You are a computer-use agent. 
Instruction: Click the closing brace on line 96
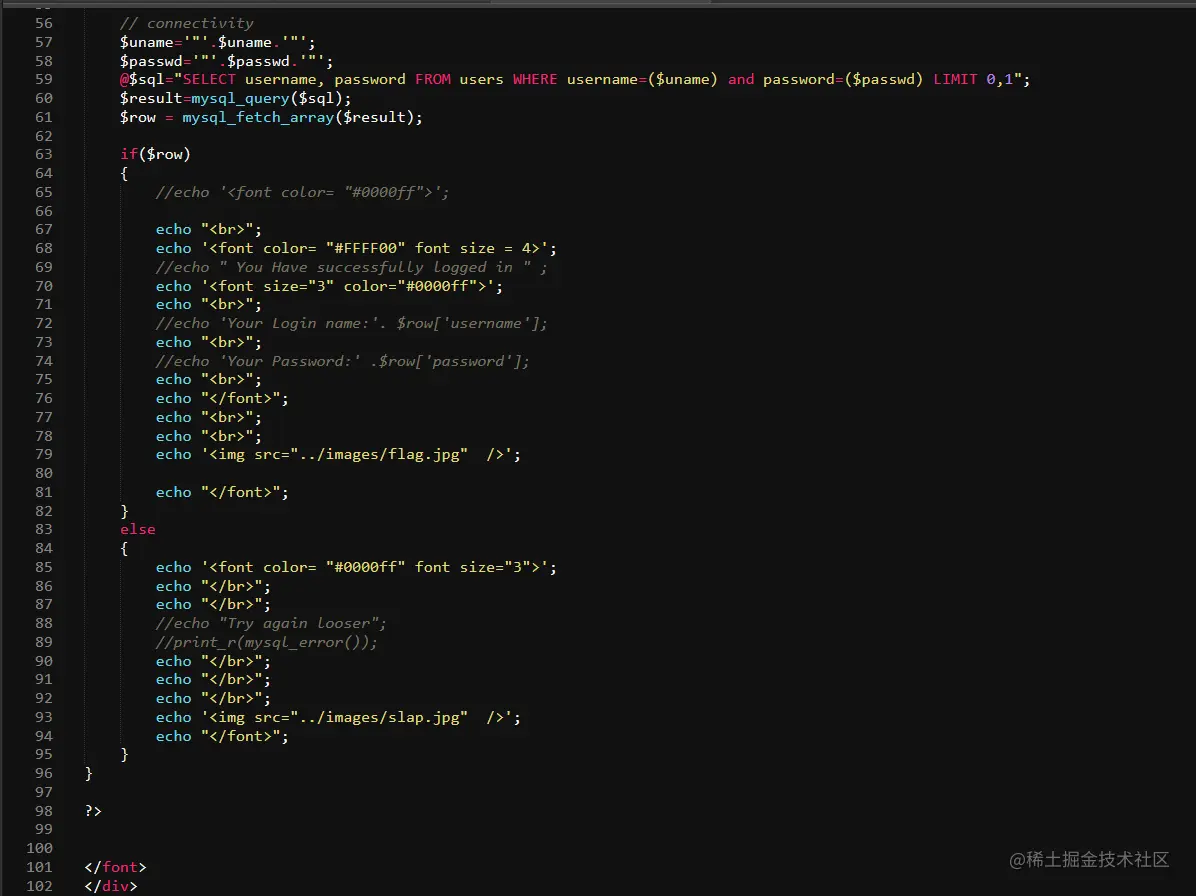pyautogui.click(x=88, y=774)
